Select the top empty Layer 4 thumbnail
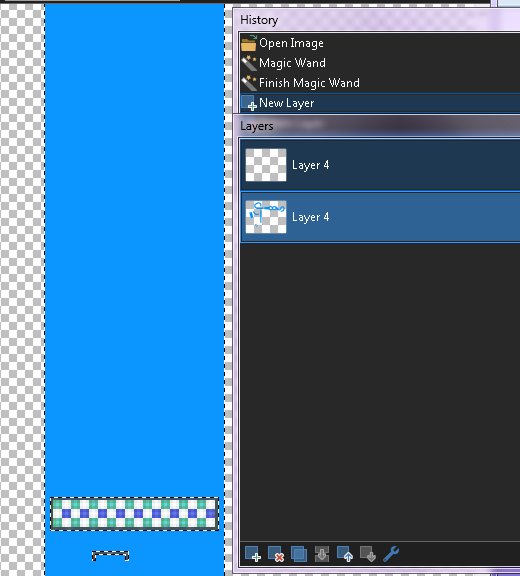 (x=266, y=165)
